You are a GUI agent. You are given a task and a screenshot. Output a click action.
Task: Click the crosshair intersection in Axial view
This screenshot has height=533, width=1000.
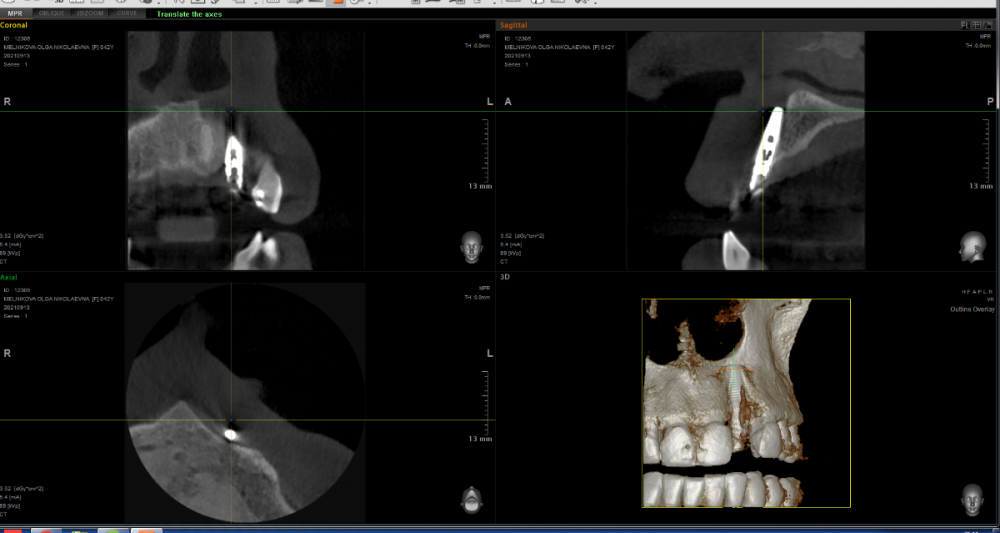tap(231, 420)
